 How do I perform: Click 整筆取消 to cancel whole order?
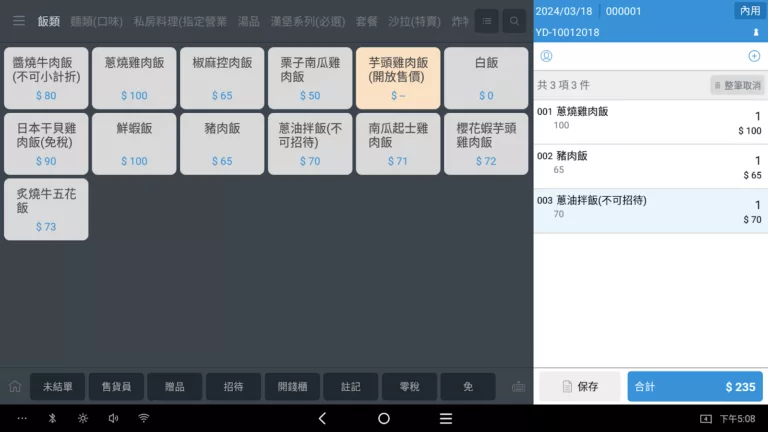[737, 85]
